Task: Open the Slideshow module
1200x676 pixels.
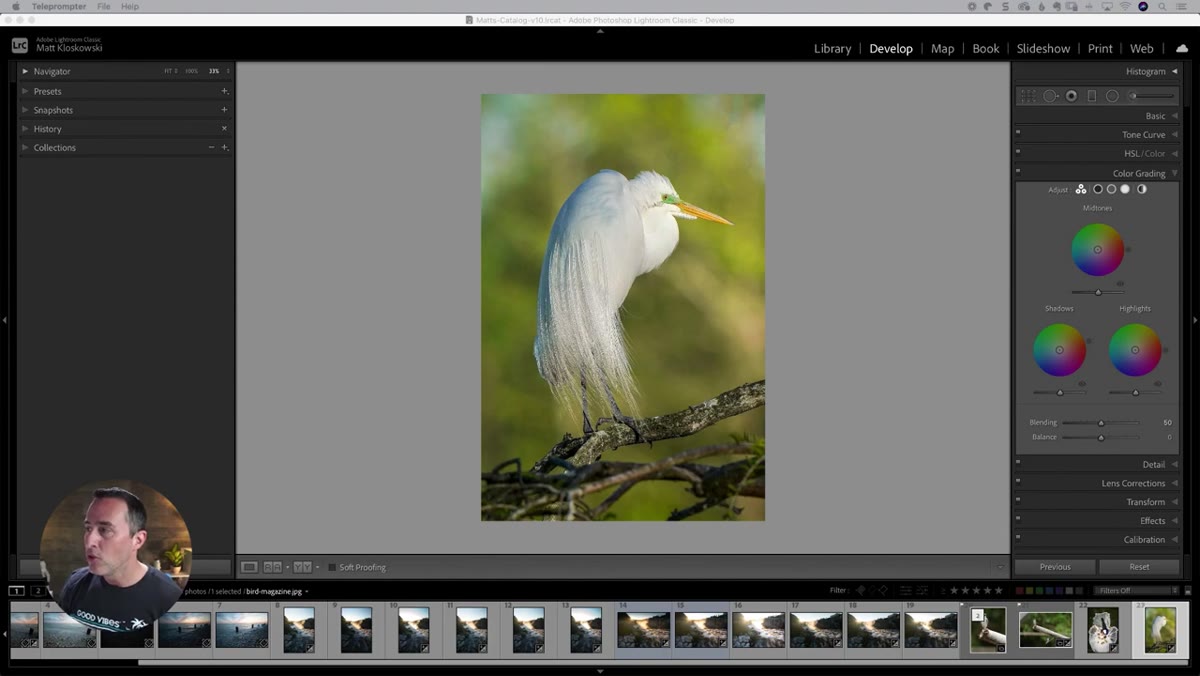Action: pos(1043,48)
